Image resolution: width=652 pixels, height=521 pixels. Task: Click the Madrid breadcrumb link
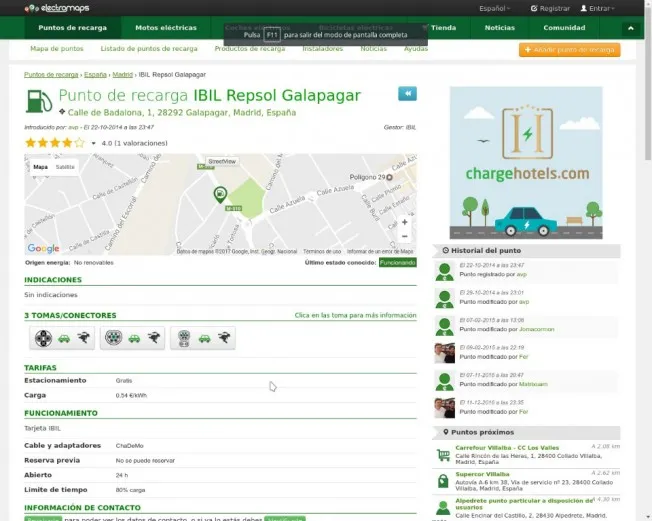tap(123, 74)
